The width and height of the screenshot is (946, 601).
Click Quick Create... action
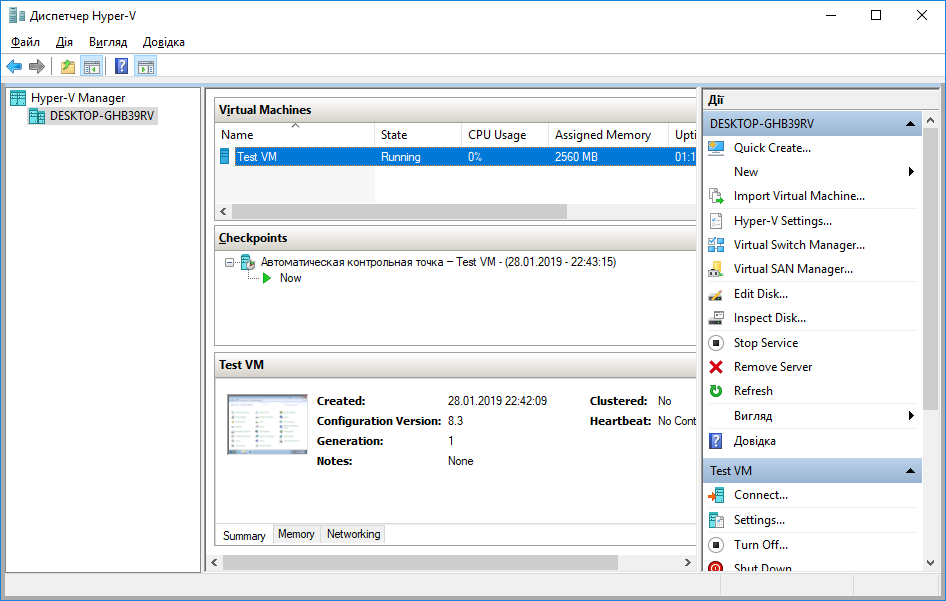[772, 148]
